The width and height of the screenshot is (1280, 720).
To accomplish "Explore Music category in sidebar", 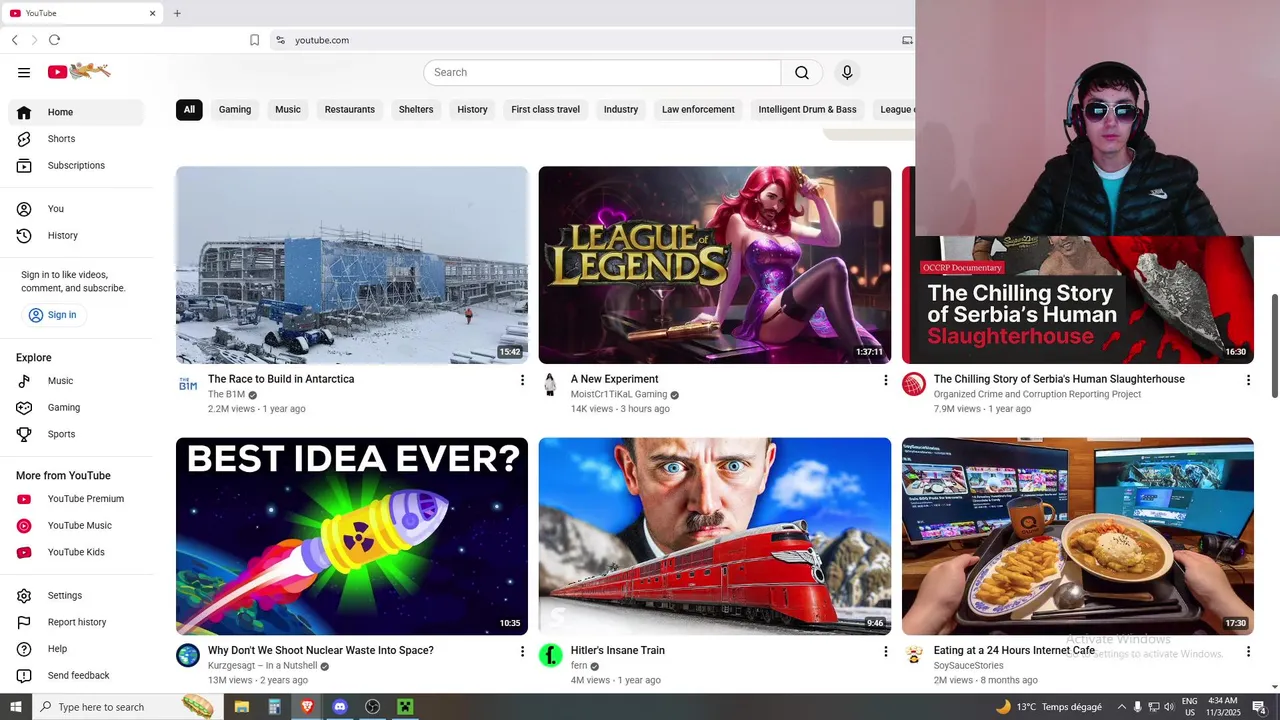I will pyautogui.click(x=76, y=381).
